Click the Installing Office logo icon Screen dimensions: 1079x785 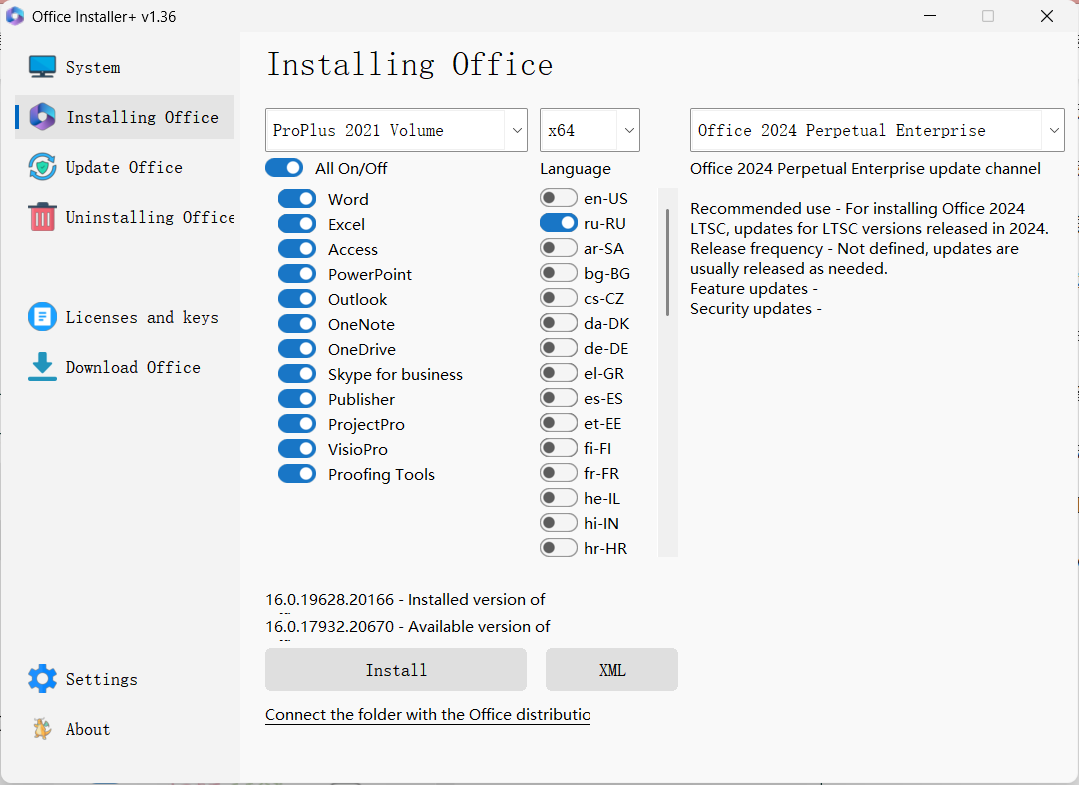point(42,117)
